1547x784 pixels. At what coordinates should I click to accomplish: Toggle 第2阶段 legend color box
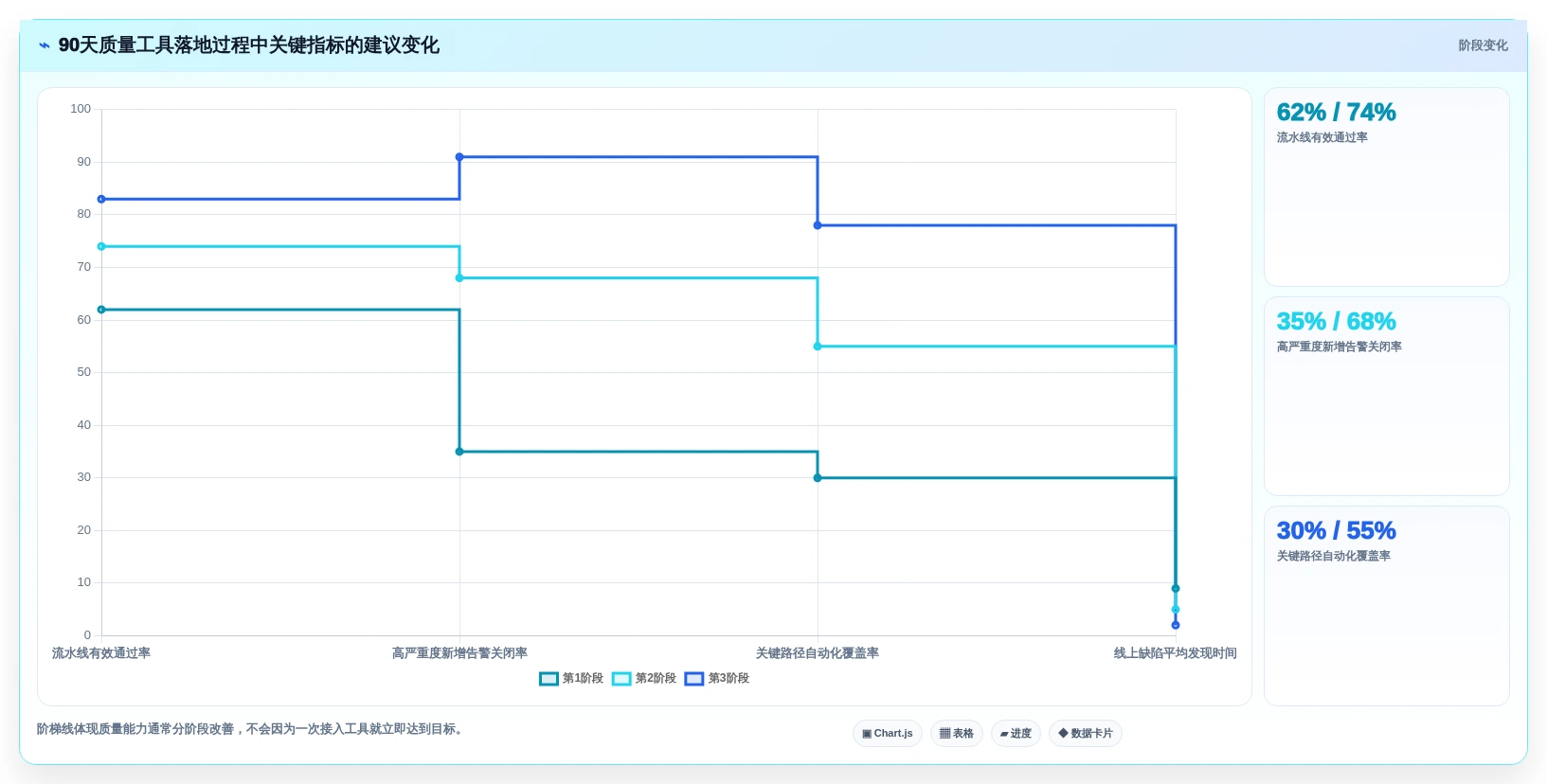pos(621,679)
